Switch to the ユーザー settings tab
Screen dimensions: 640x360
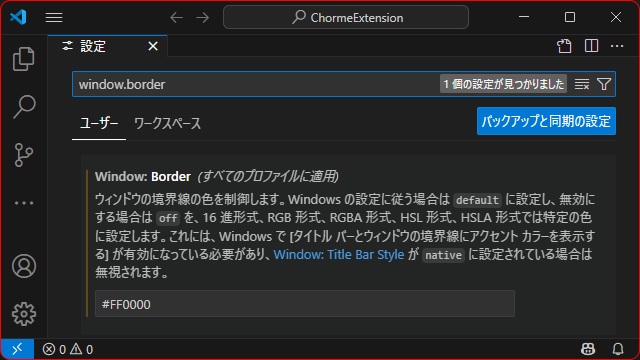tap(99, 123)
